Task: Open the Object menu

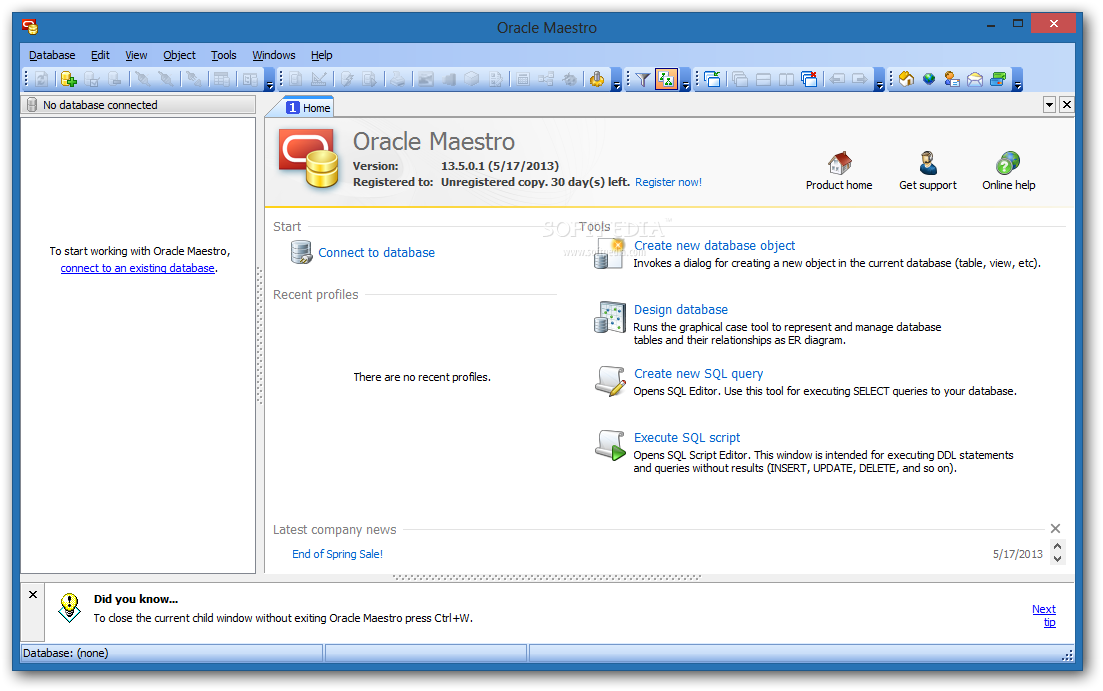Action: coord(179,55)
